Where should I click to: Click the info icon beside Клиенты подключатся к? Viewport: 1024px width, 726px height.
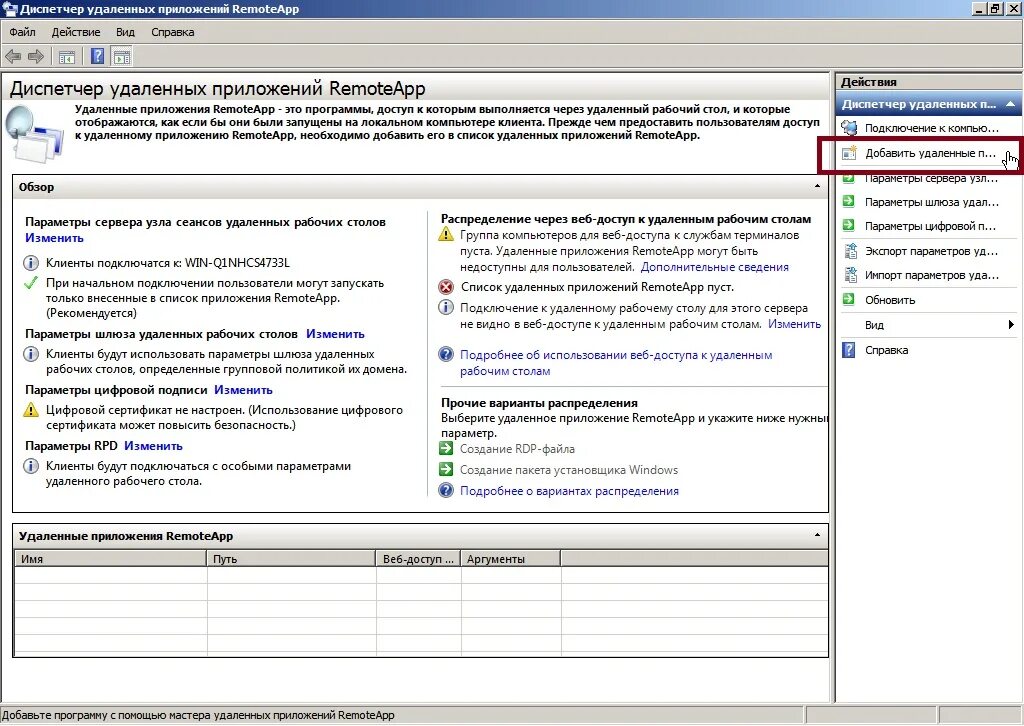(31, 263)
